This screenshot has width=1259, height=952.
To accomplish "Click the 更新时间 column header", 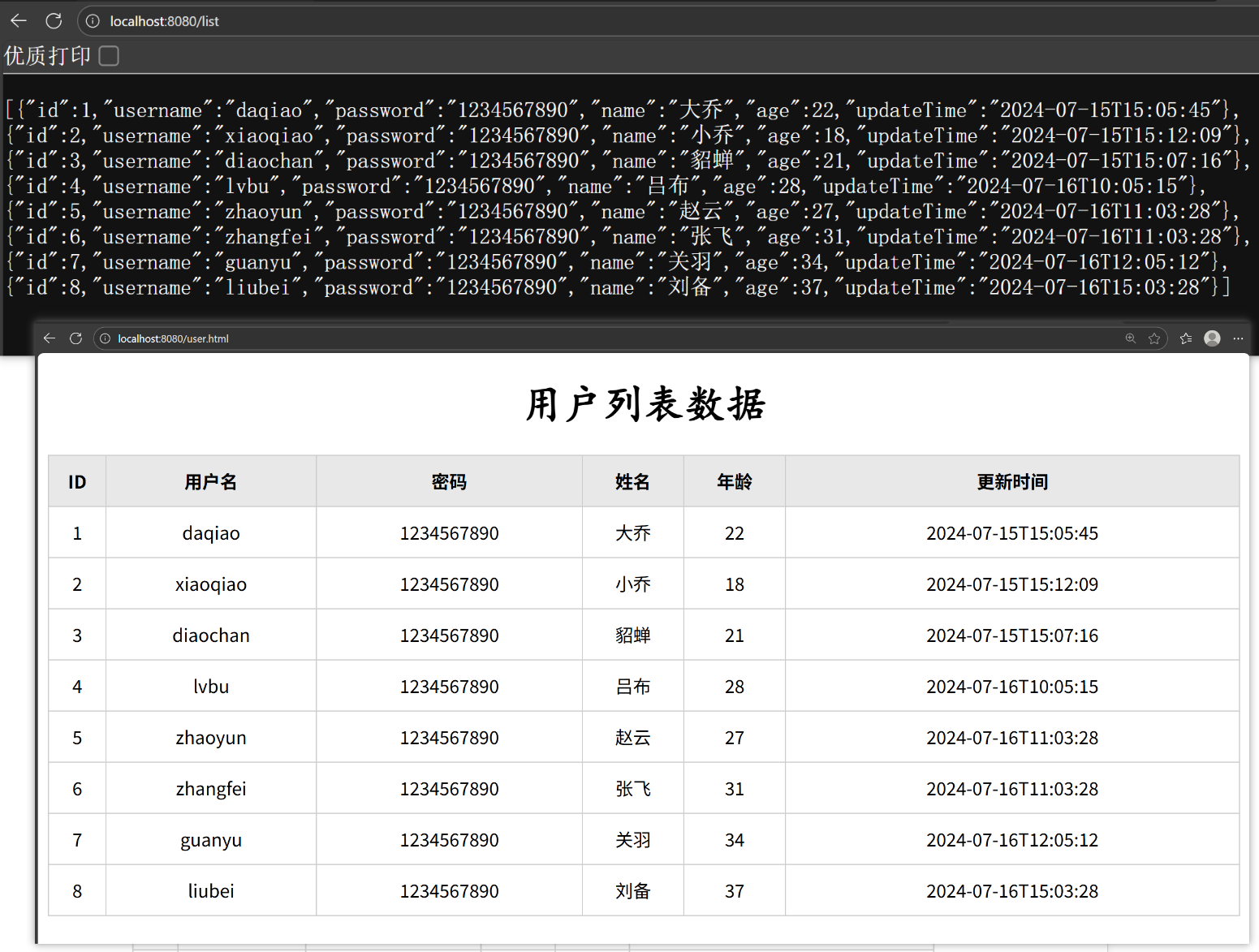I will pyautogui.click(x=1012, y=482).
